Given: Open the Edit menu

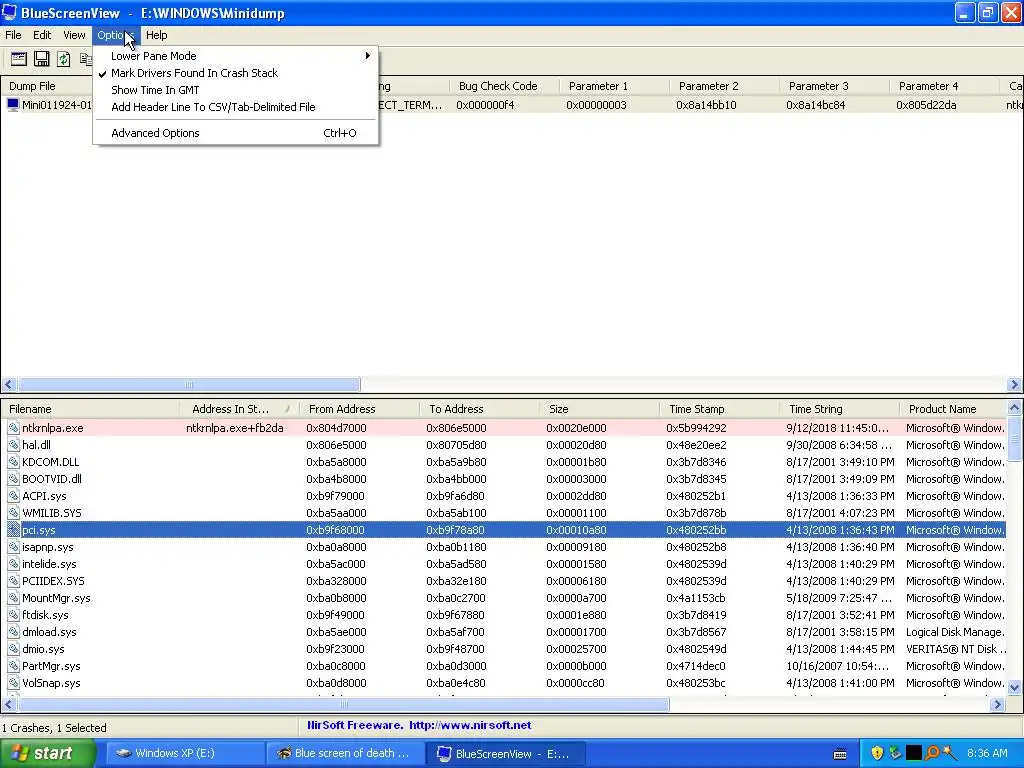Looking at the screenshot, I should (42, 35).
